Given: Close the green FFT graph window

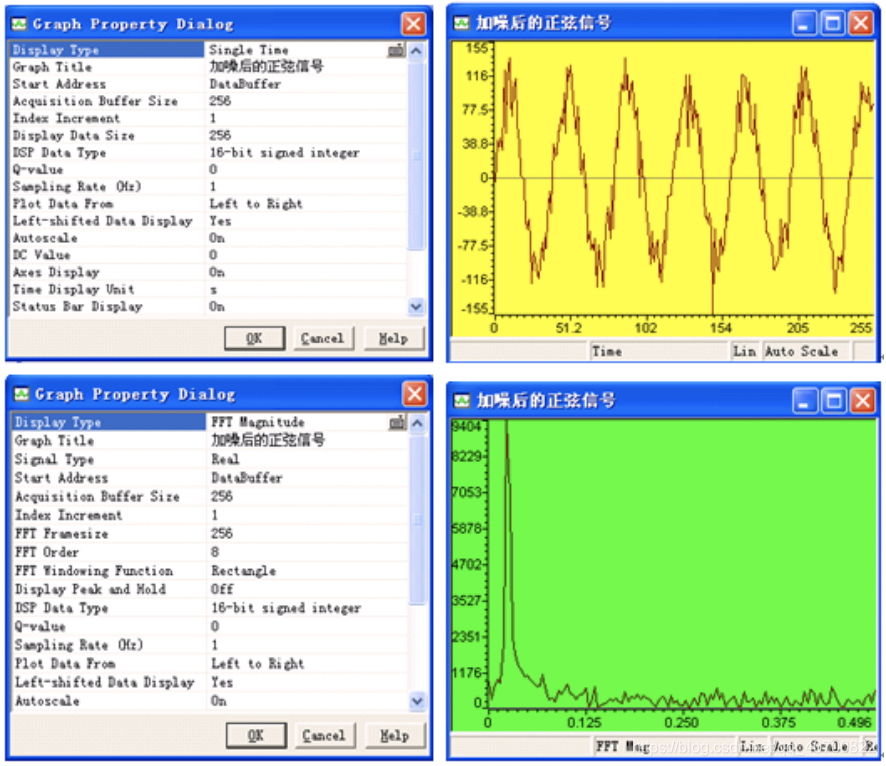Looking at the screenshot, I should (x=863, y=401).
